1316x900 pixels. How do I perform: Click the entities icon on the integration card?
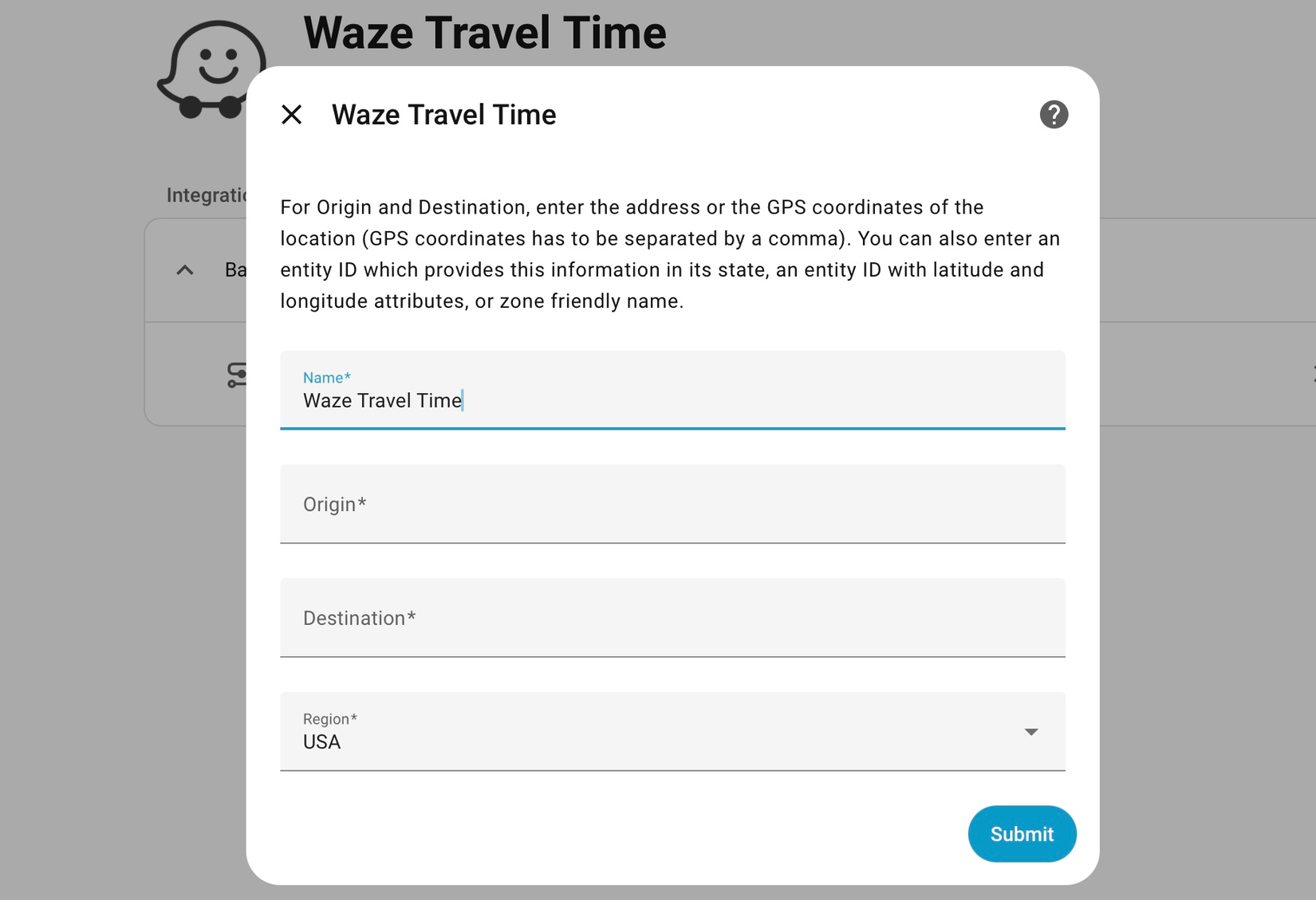pos(235,375)
